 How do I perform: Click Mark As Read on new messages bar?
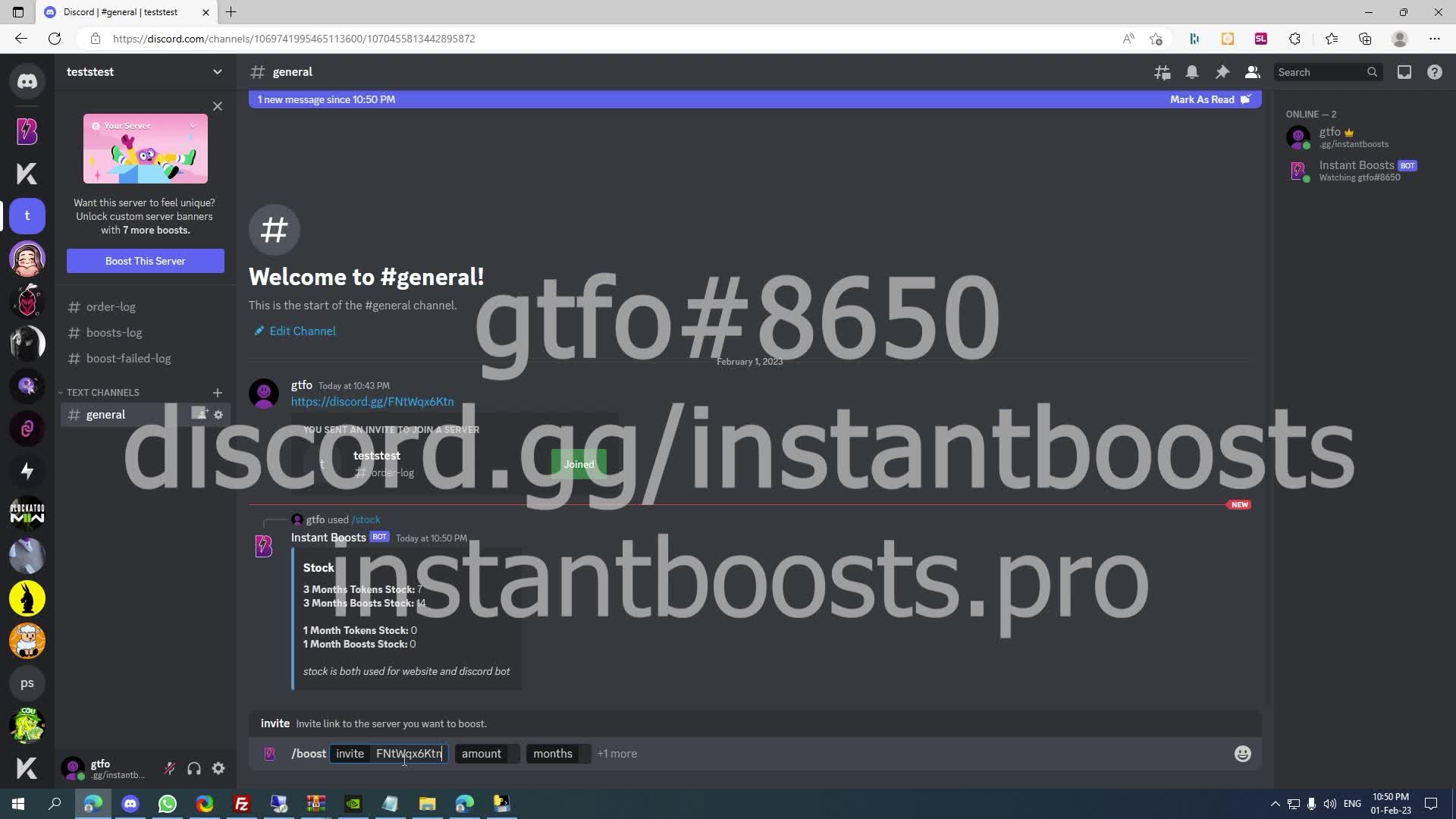point(1204,99)
